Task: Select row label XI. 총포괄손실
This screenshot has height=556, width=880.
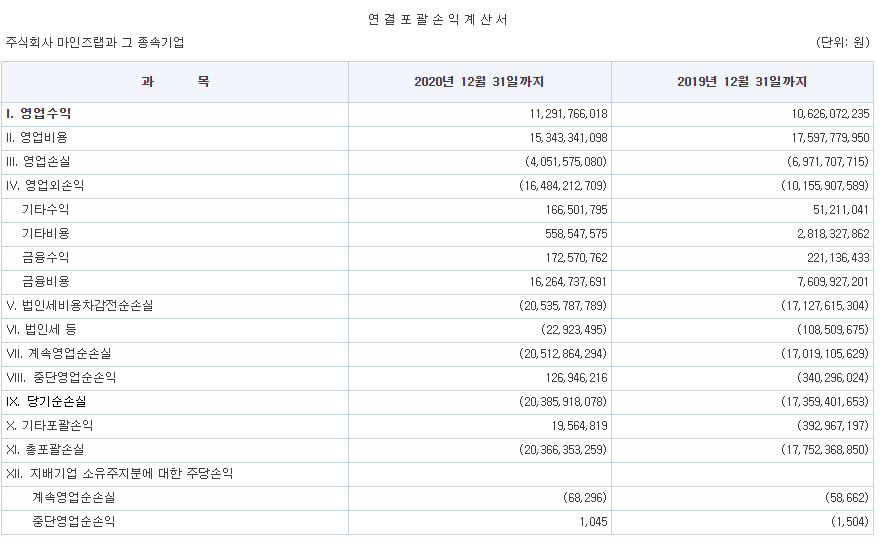Action: click(x=45, y=450)
